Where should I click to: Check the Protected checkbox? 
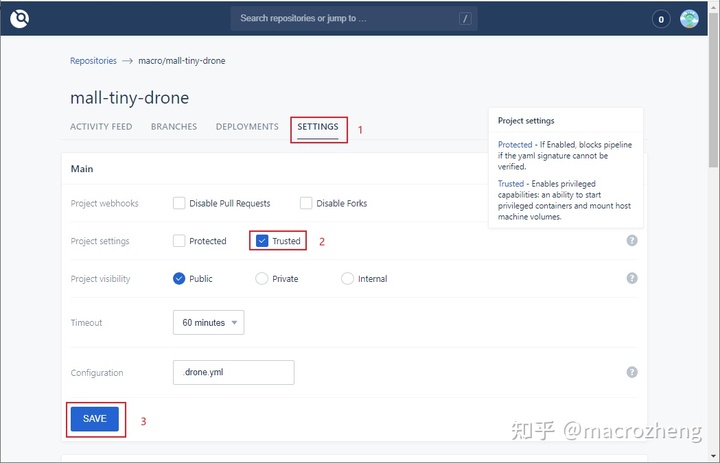[179, 241]
